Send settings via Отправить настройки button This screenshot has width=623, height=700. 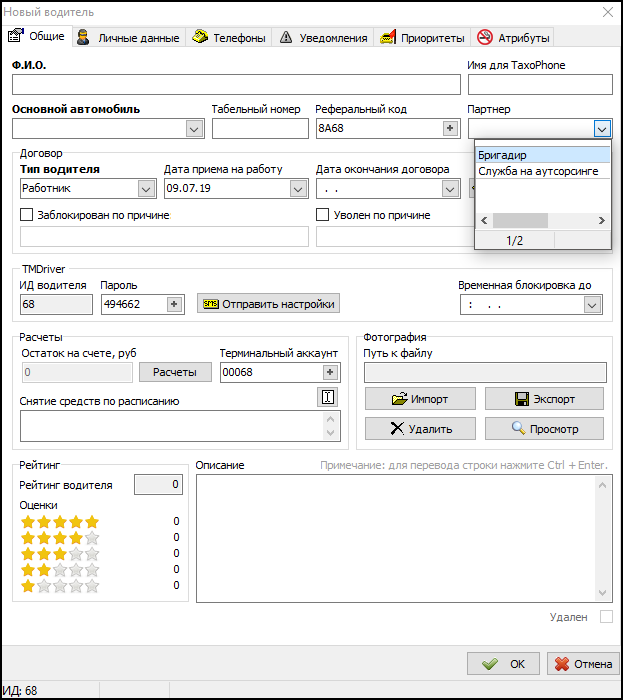[267, 304]
